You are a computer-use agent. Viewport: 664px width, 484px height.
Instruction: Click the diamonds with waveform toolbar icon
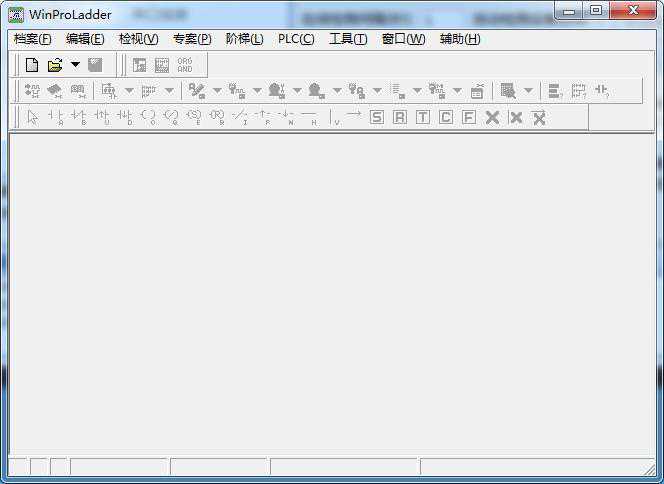click(32, 91)
